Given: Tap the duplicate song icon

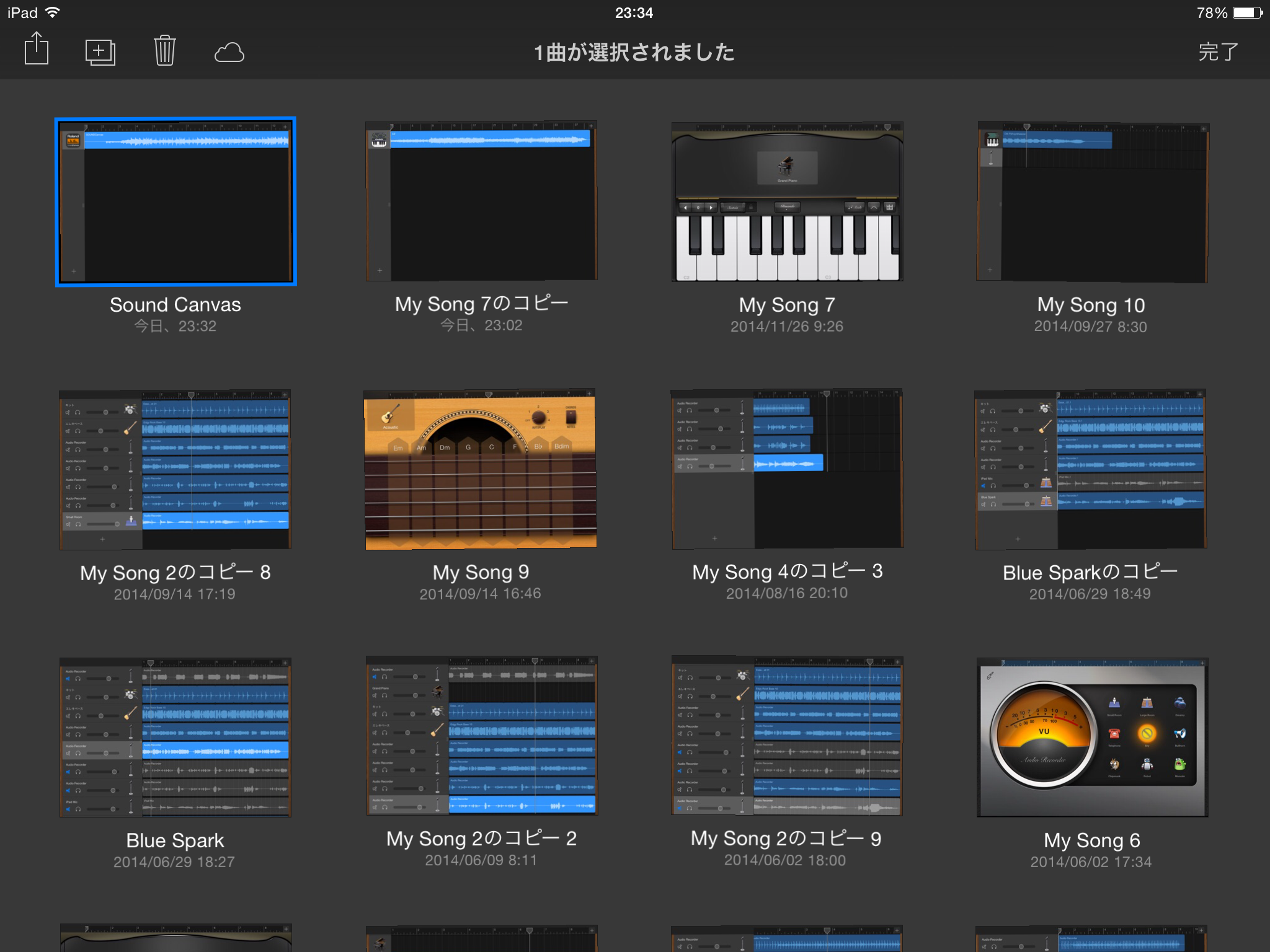Looking at the screenshot, I should (100, 52).
